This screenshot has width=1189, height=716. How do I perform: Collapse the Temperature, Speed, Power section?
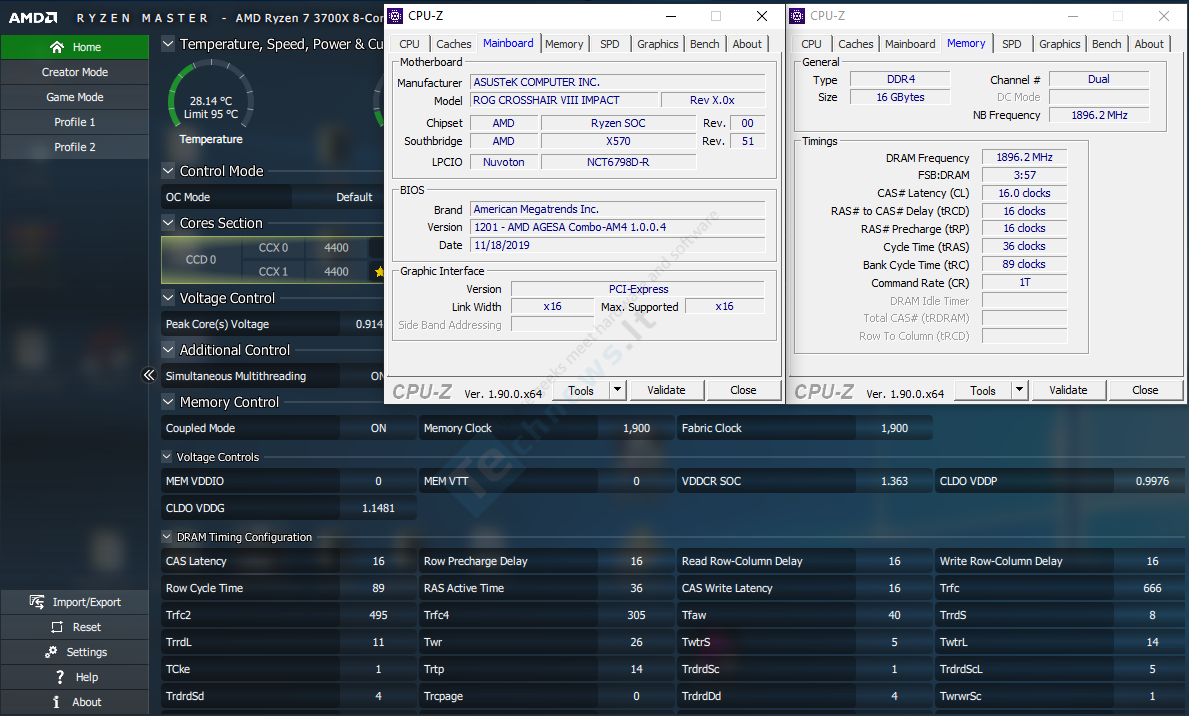click(x=168, y=44)
